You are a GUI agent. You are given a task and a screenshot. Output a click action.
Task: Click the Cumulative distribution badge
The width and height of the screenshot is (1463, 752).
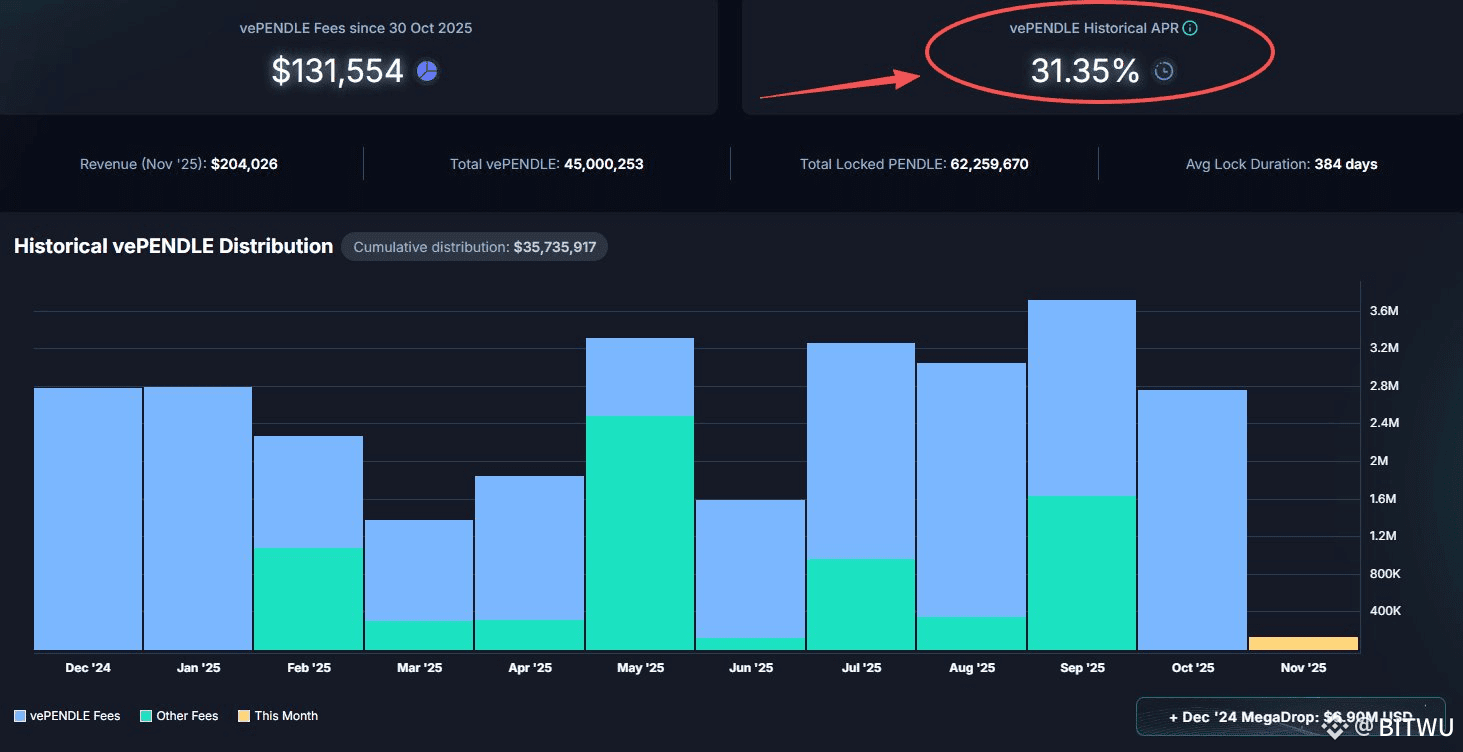pos(474,247)
